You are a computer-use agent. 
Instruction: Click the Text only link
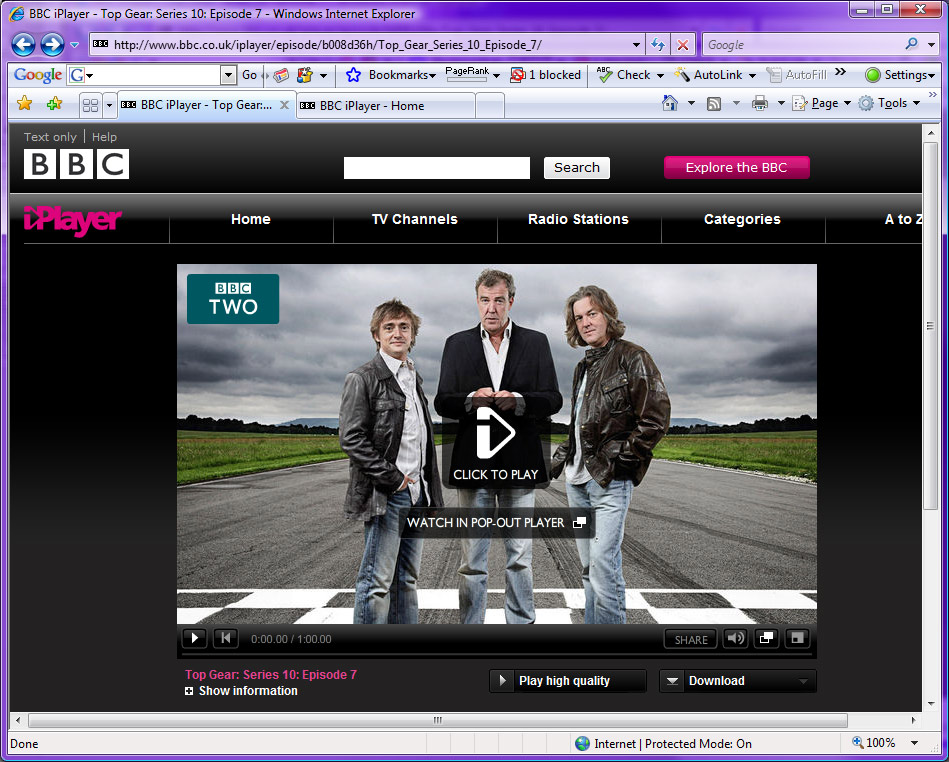[x=50, y=137]
